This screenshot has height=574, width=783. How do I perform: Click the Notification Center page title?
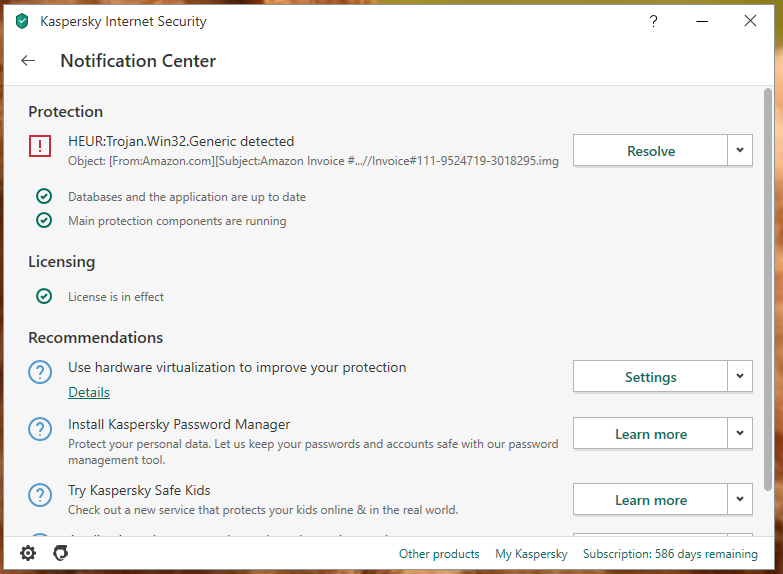(x=138, y=61)
